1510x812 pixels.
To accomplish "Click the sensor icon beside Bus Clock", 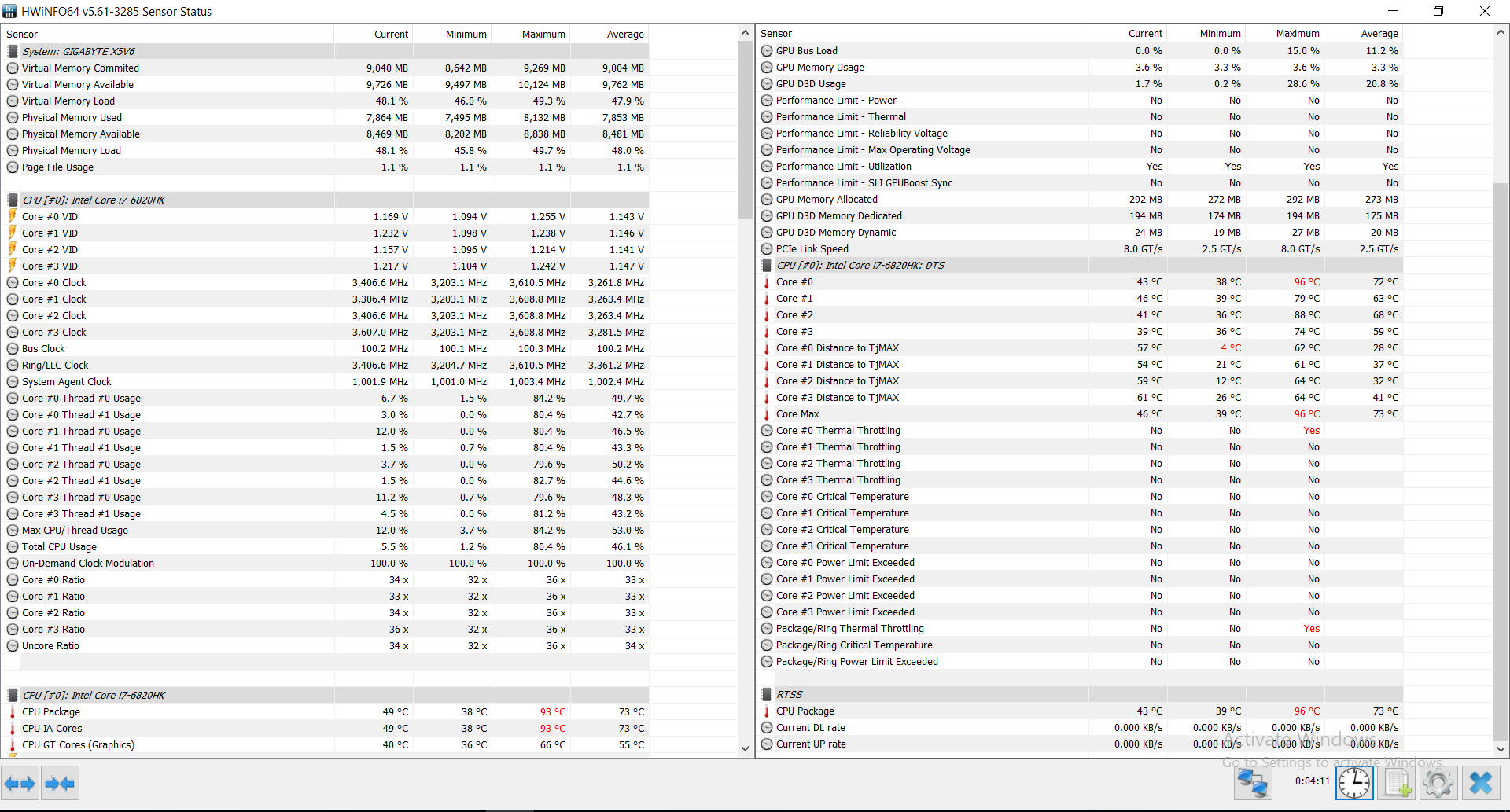I will [x=13, y=349].
